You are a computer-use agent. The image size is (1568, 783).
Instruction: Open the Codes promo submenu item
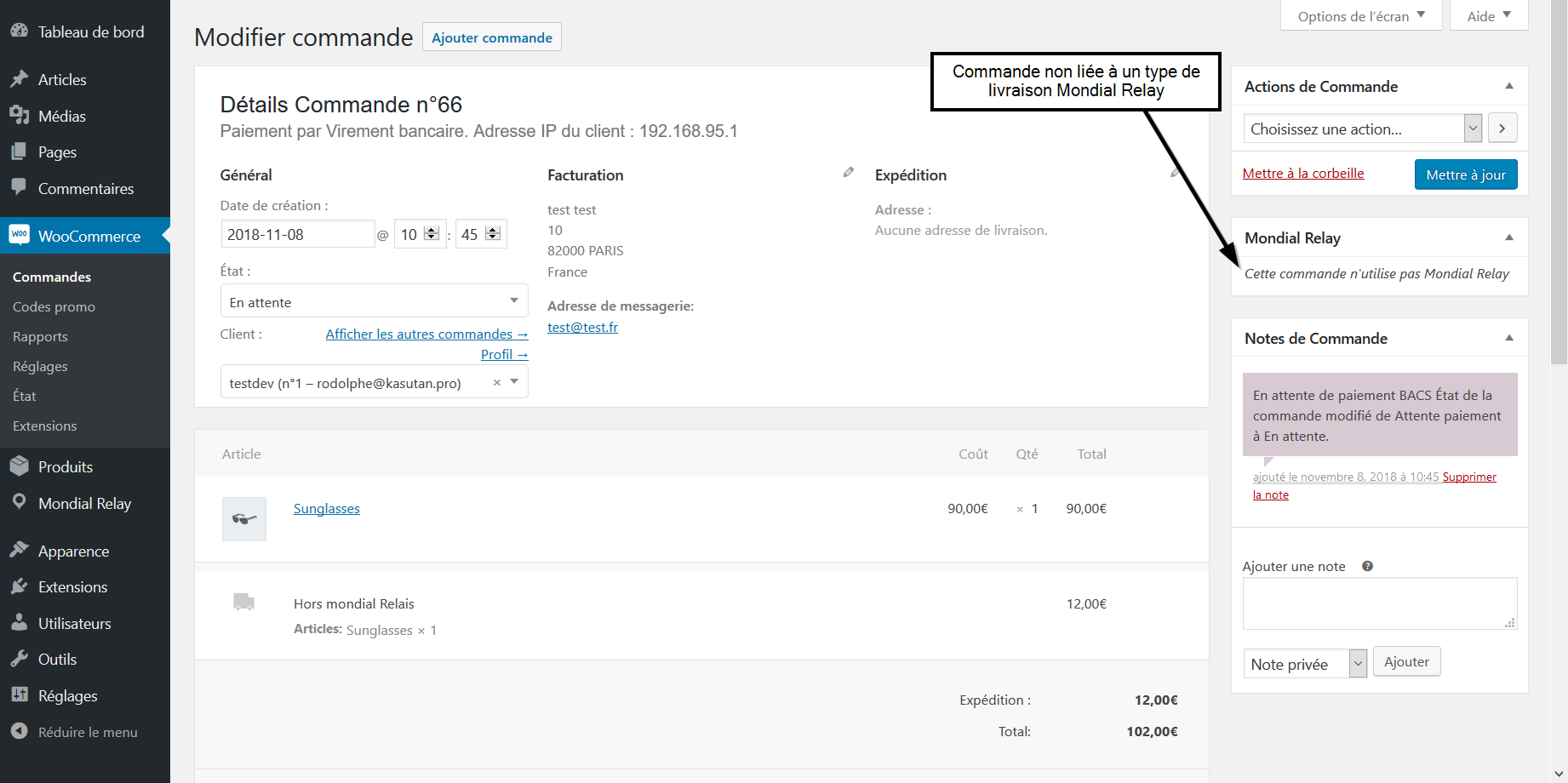click(x=54, y=307)
